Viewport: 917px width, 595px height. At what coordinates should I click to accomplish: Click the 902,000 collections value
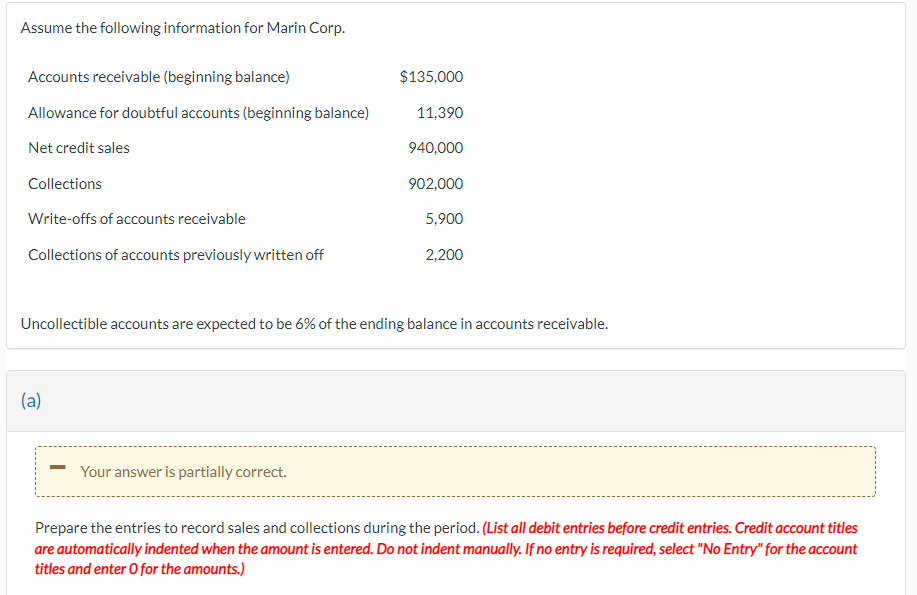tap(436, 184)
